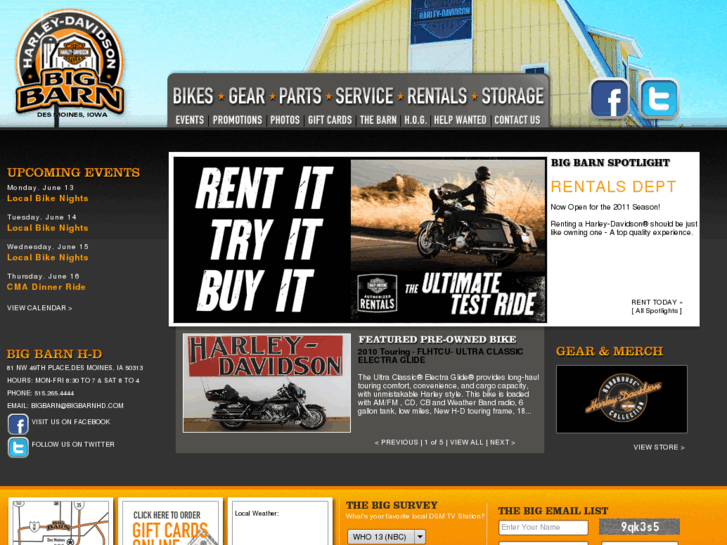Click View Store link

point(659,447)
